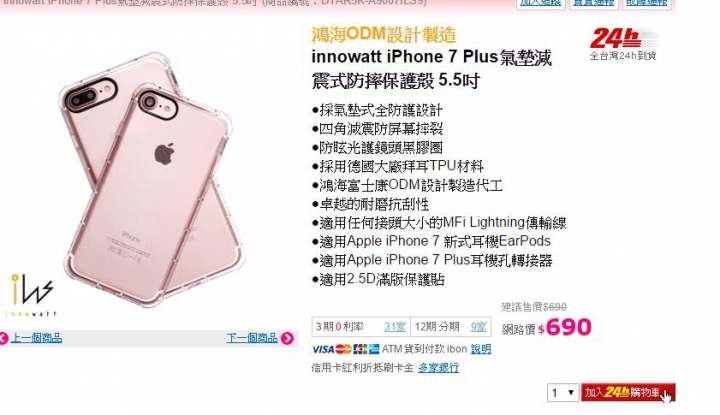
Task: Click the last top-right tracking link button
Action: [646, 3]
